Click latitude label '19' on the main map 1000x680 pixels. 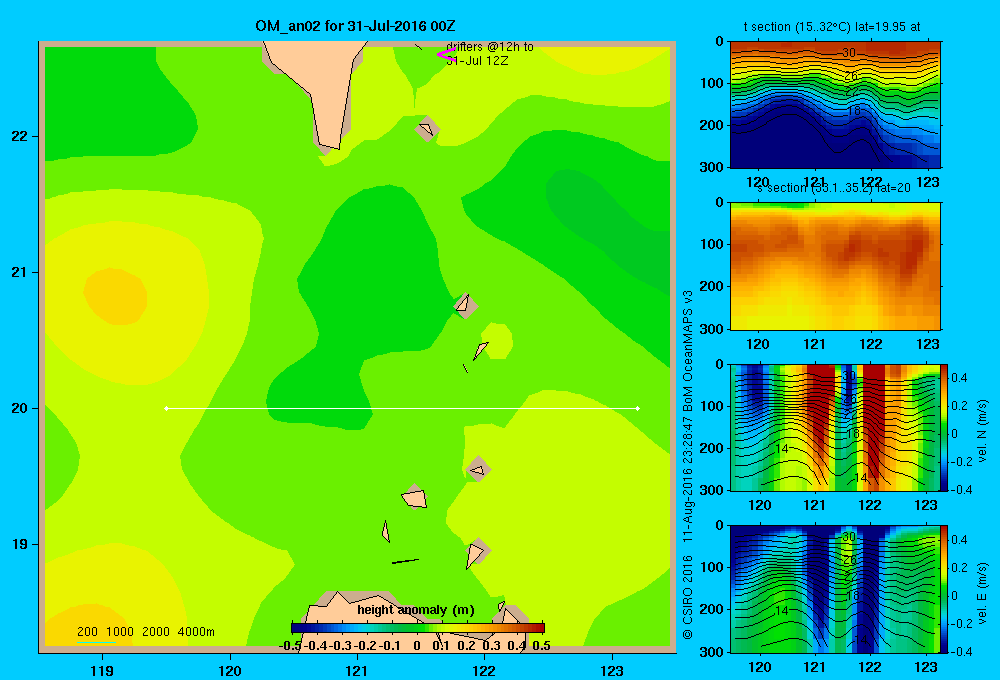click(x=20, y=544)
